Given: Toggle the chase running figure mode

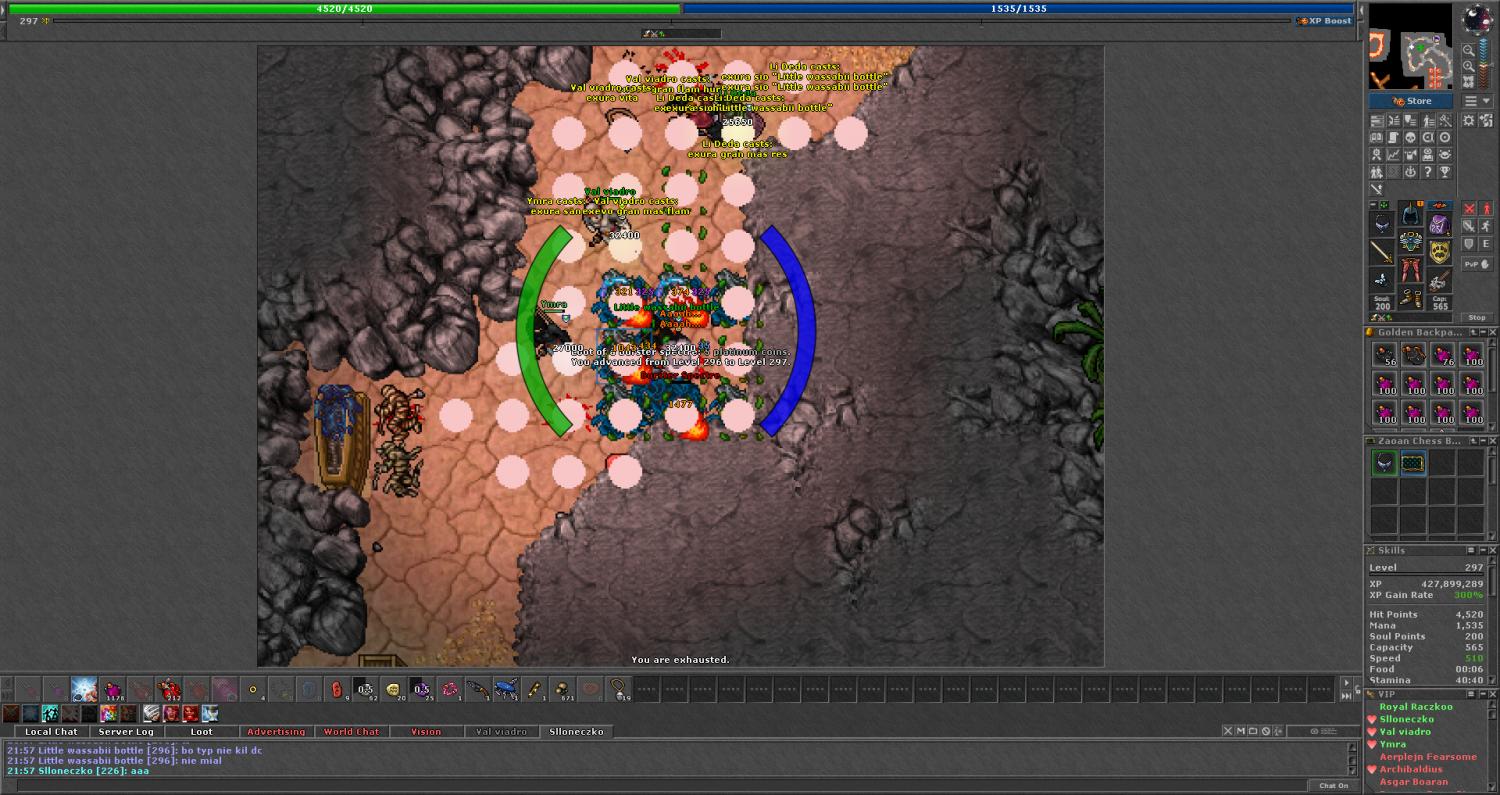Looking at the screenshot, I should (1485, 226).
